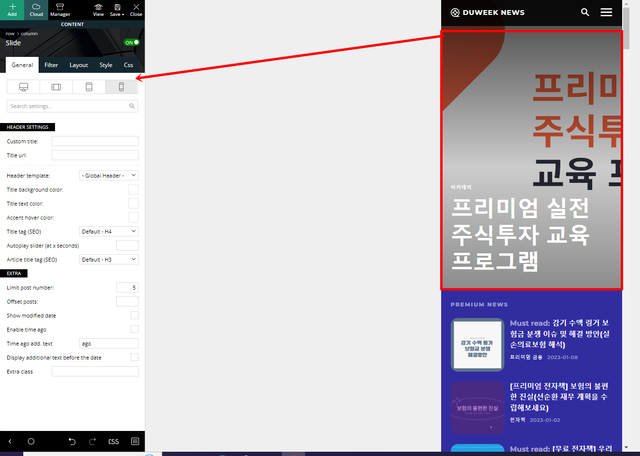Click the Add element icon
The height and width of the screenshot is (456, 640).
pyautogui.click(x=12, y=10)
